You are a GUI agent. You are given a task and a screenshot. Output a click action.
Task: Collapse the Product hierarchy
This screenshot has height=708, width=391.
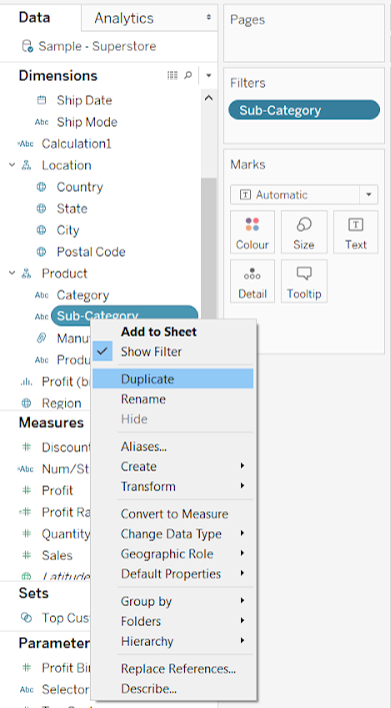tap(12, 273)
